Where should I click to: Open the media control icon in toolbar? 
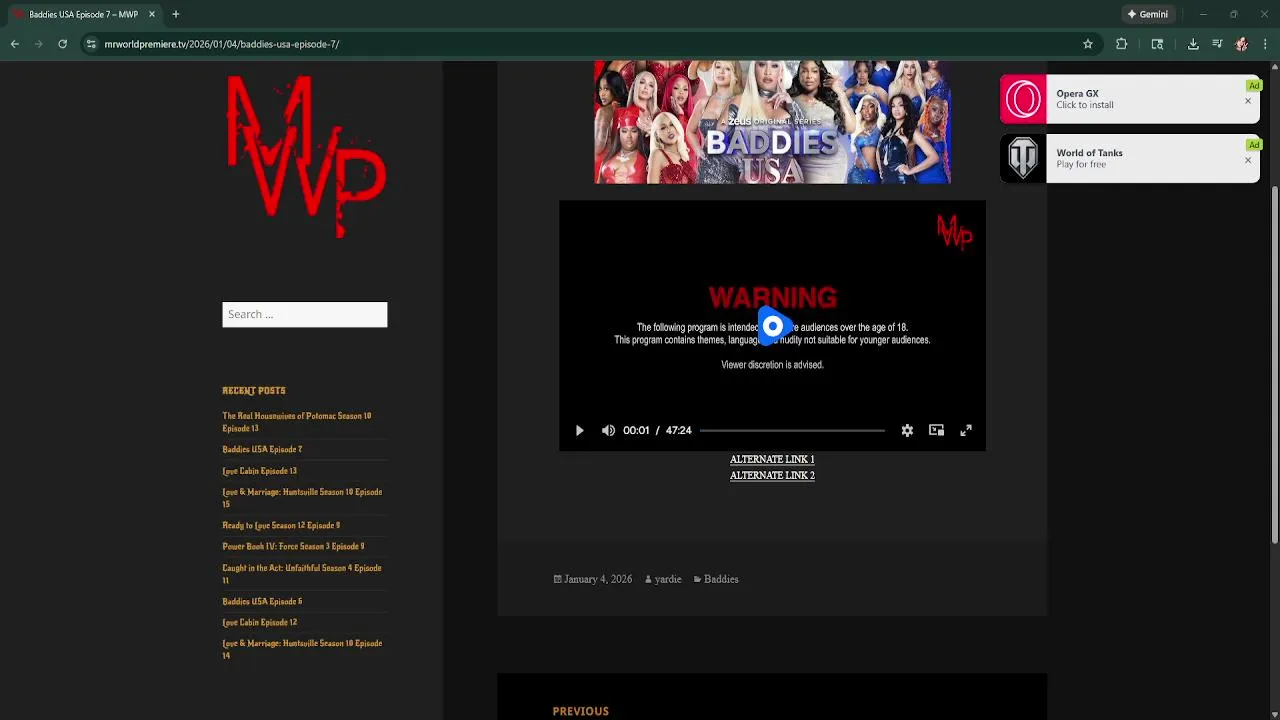[x=1217, y=44]
